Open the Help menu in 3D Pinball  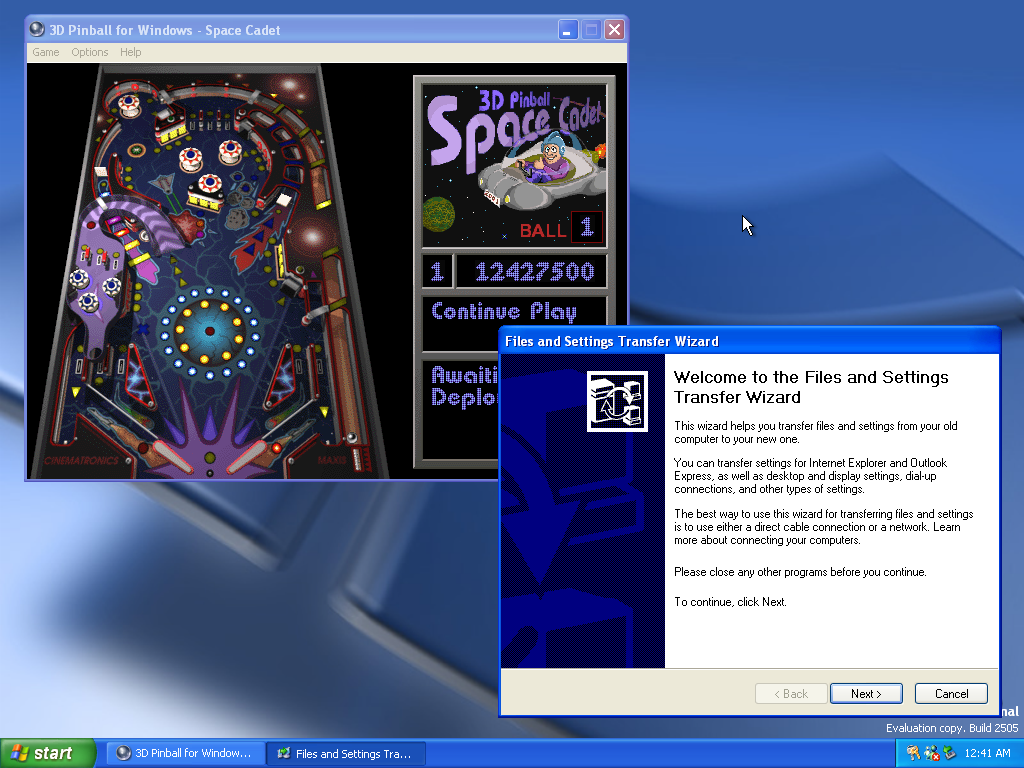point(131,52)
